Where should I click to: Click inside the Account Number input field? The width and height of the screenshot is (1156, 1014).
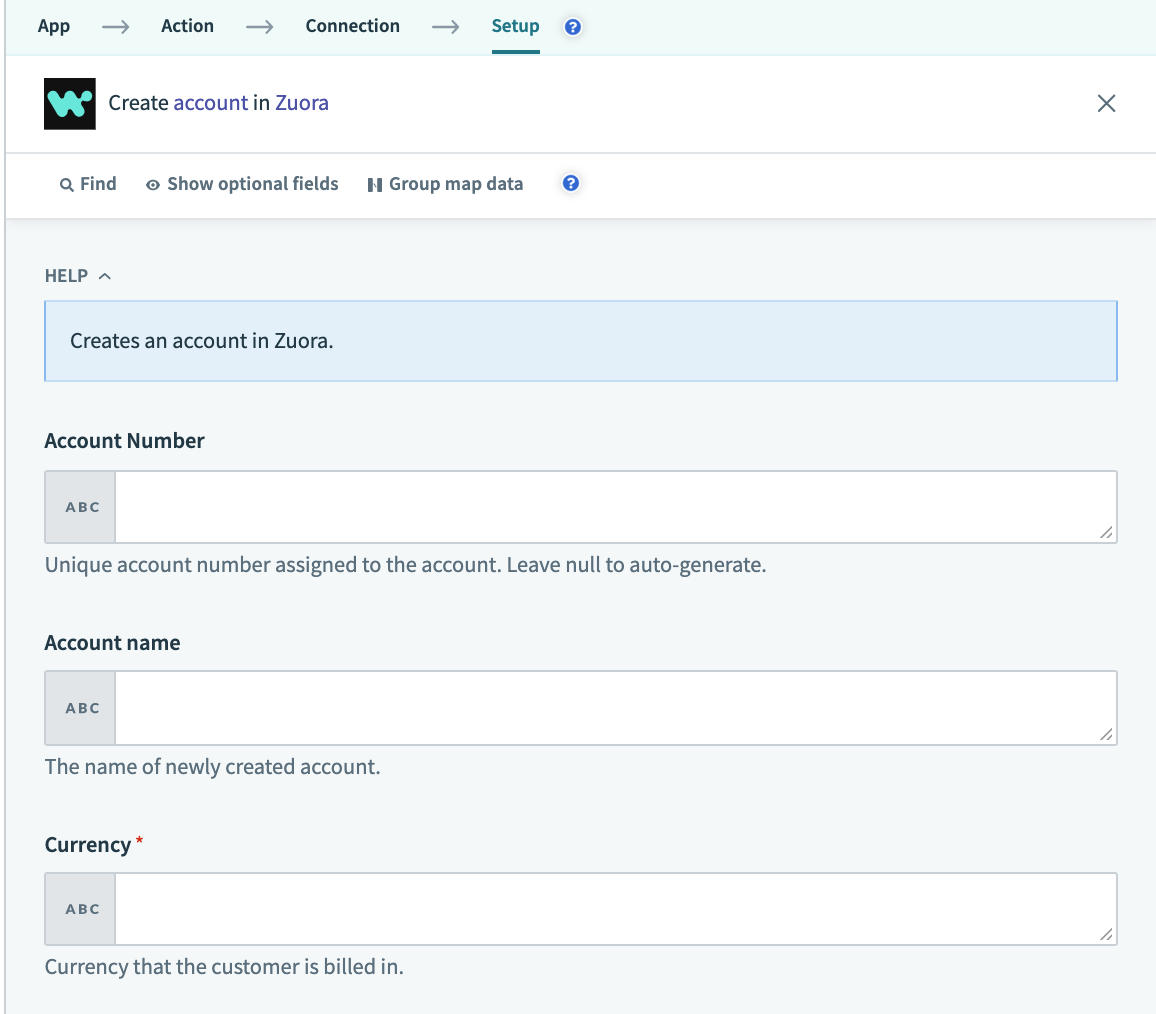tap(615, 506)
